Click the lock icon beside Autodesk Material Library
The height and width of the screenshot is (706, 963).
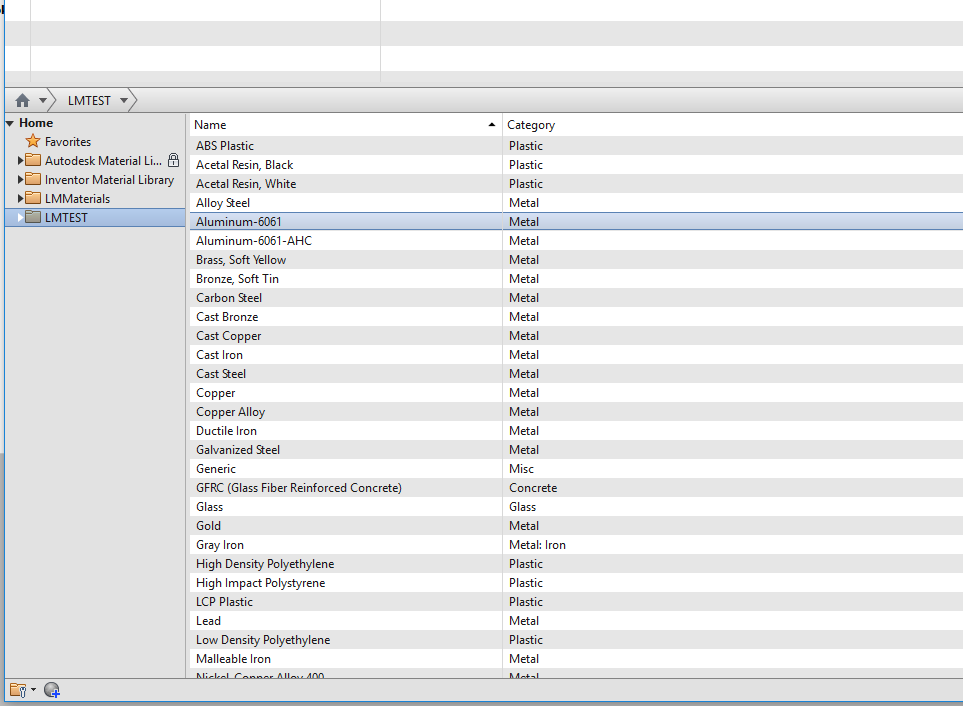[174, 160]
